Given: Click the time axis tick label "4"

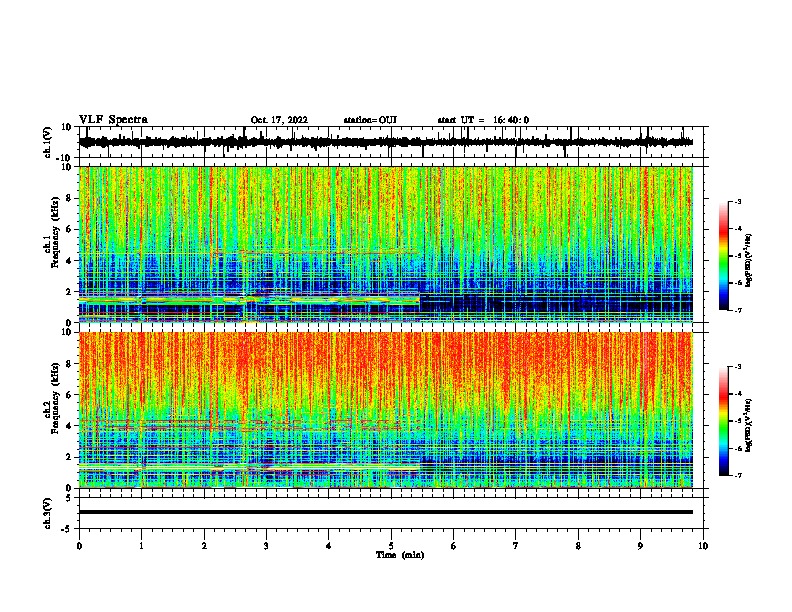Looking at the screenshot, I should coord(329,546).
